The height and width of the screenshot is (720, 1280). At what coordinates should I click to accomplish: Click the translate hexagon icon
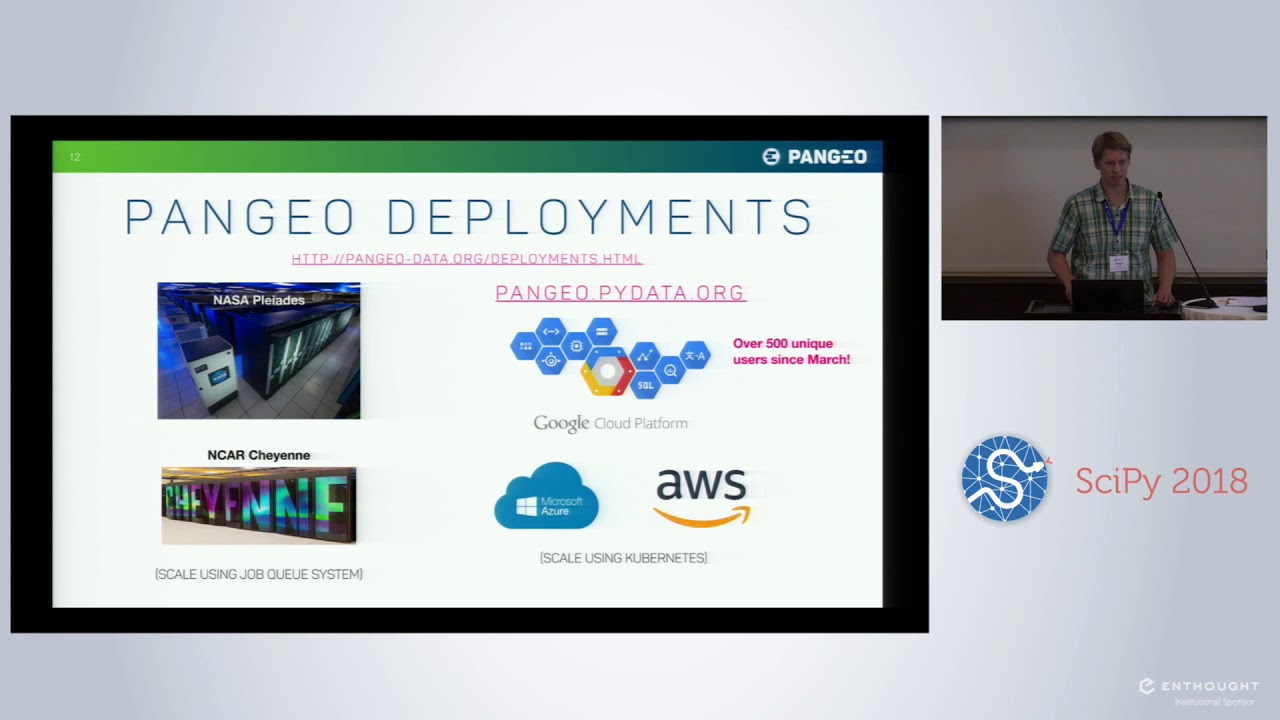695,355
